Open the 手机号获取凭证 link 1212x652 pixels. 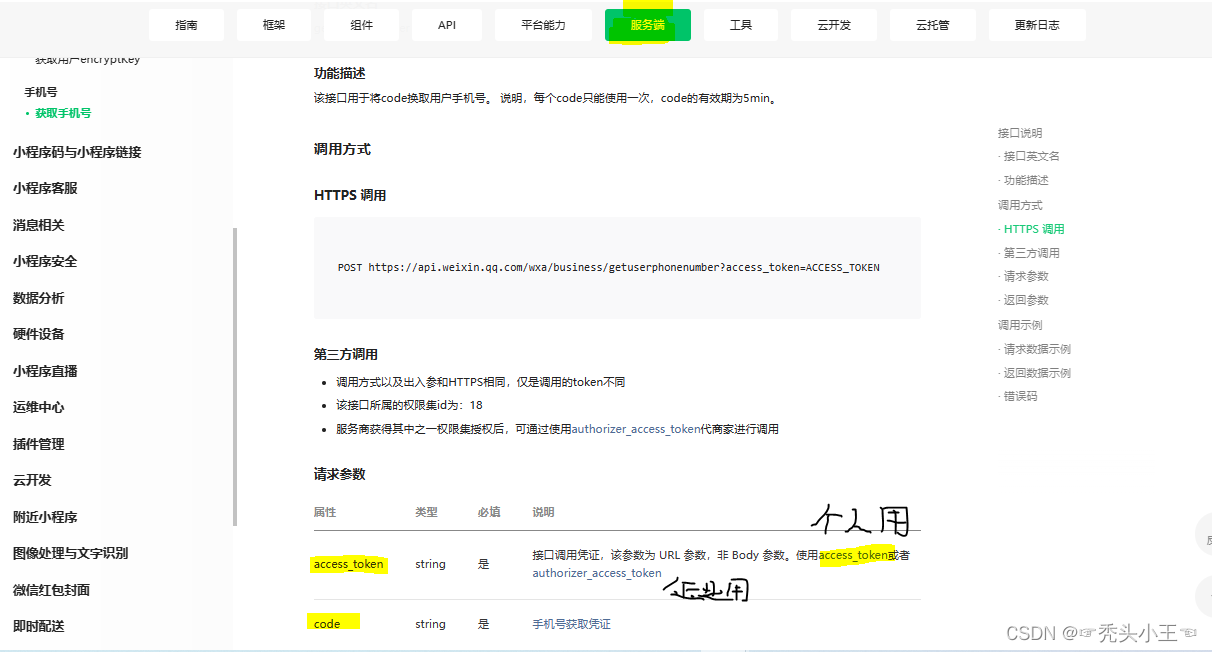[x=570, y=623]
